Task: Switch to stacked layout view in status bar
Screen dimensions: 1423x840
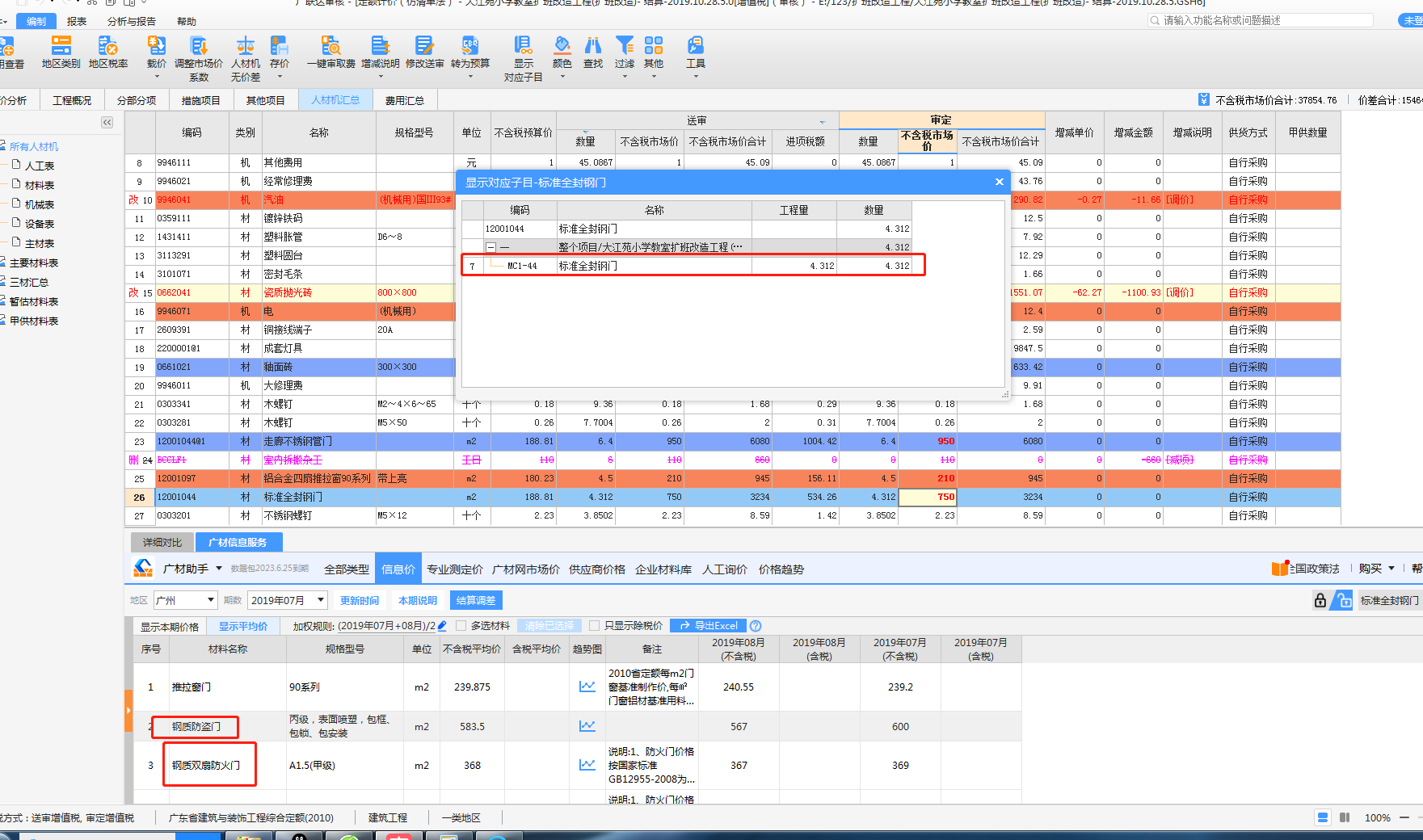Action: [1323, 817]
